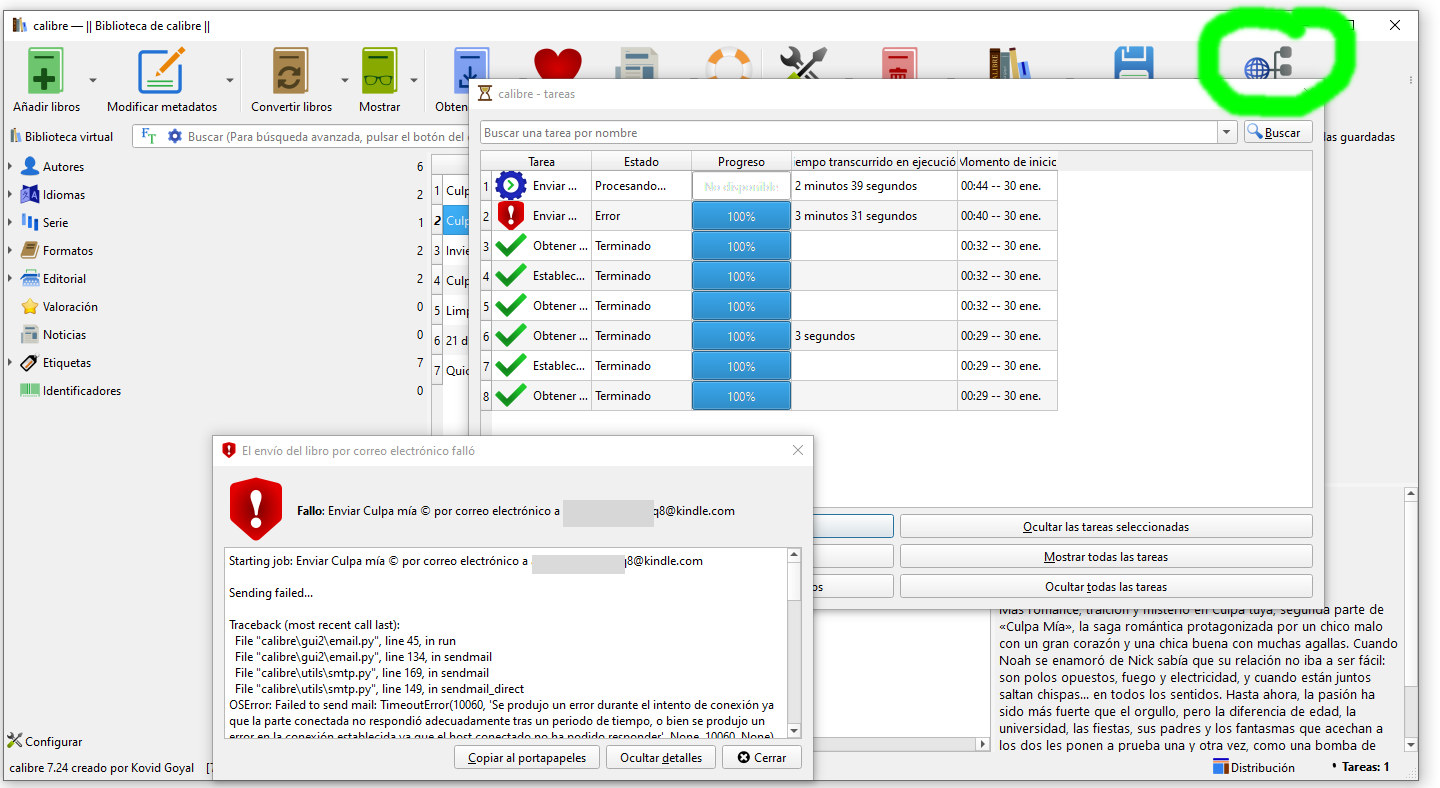Click the full-text search FT icon
This screenshot has width=1440, height=788.
149,136
